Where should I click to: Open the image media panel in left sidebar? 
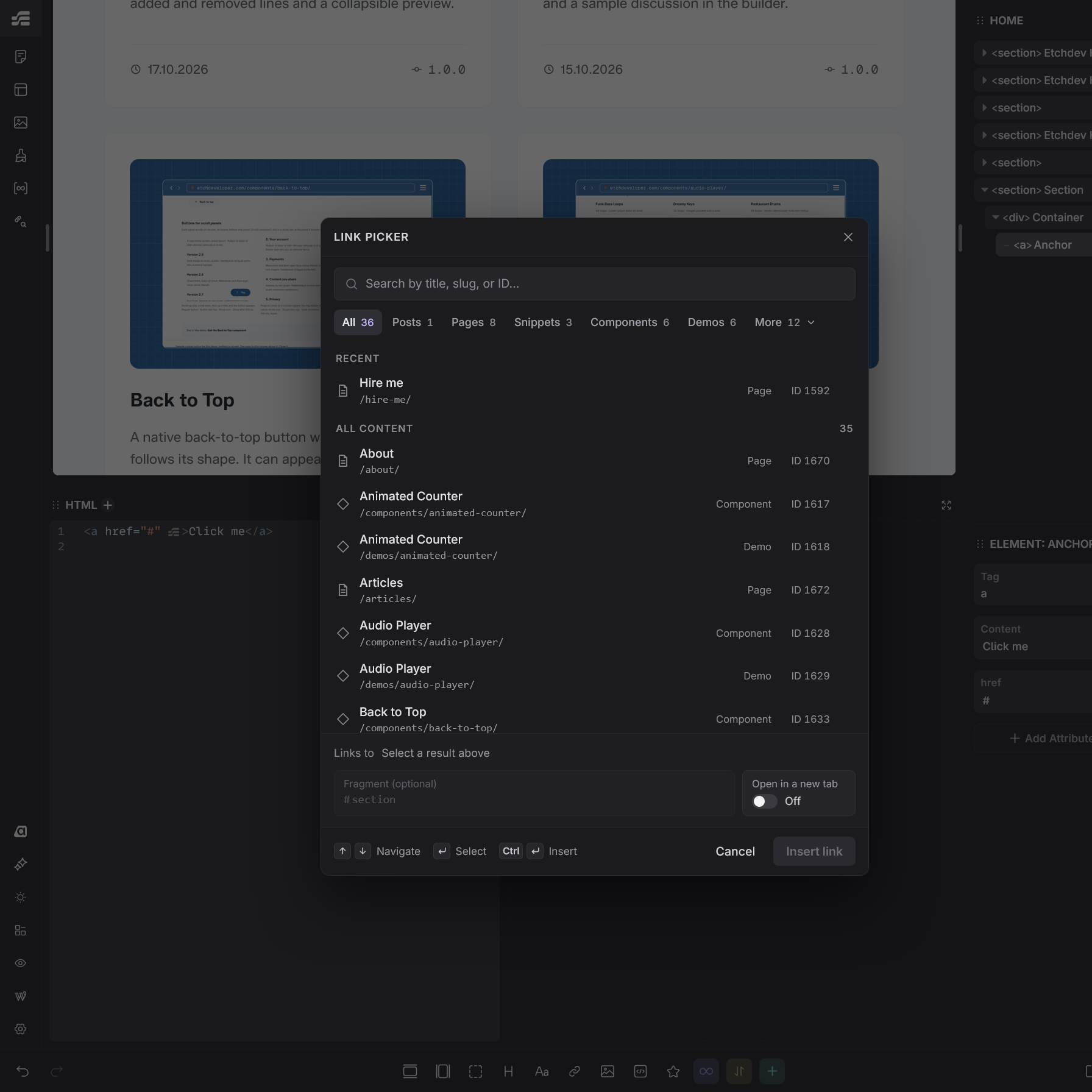21,122
